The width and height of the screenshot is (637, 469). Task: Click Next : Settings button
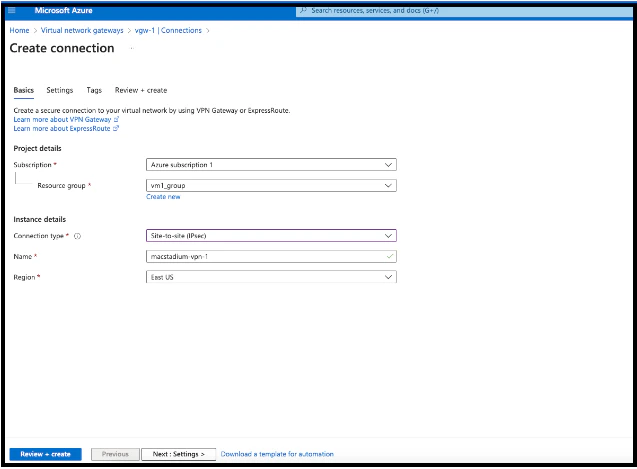(x=178, y=454)
